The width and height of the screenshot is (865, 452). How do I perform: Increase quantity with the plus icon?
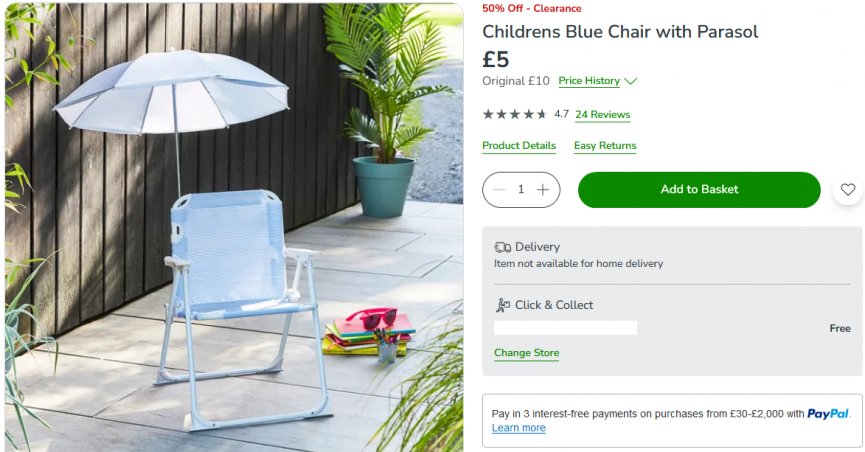pos(543,190)
